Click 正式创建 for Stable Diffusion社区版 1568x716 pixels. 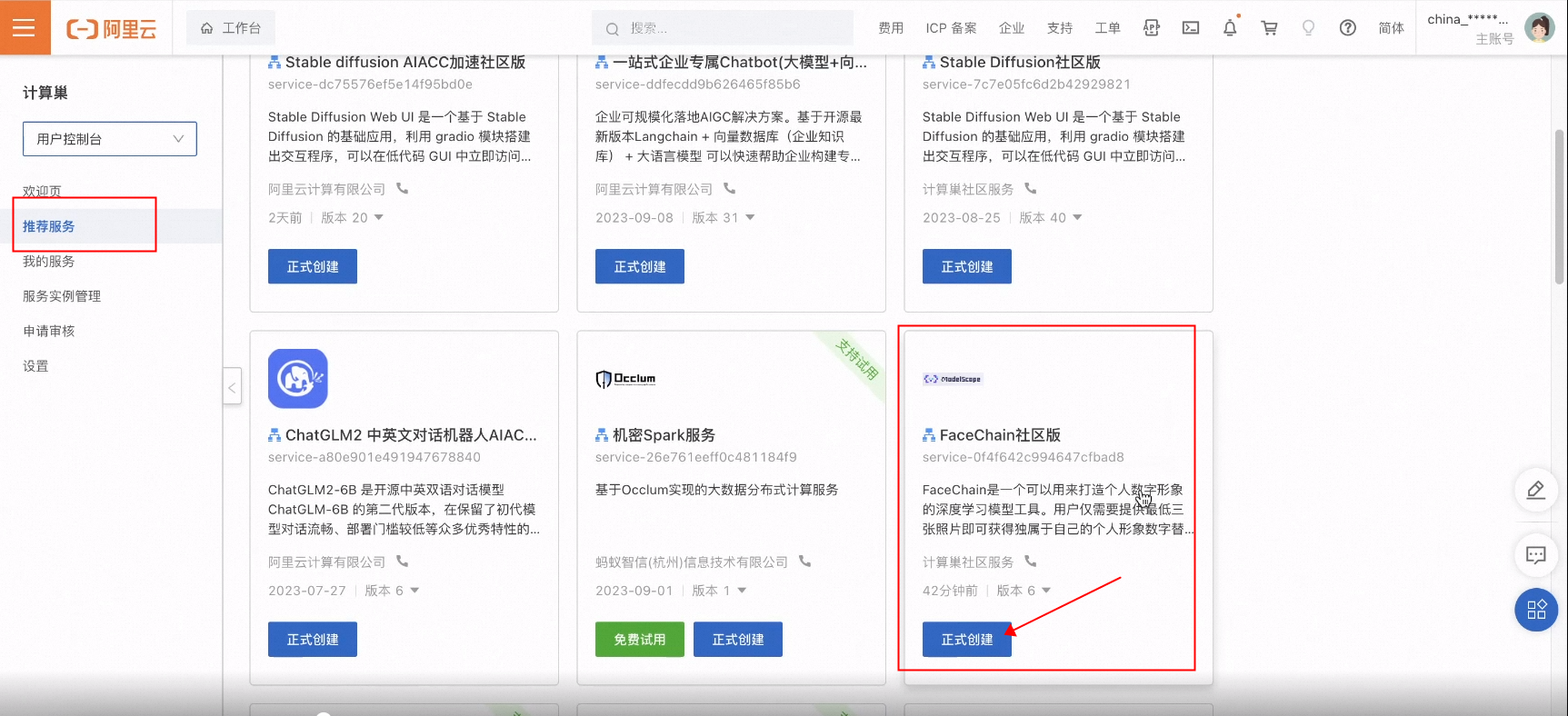pyautogui.click(x=967, y=266)
